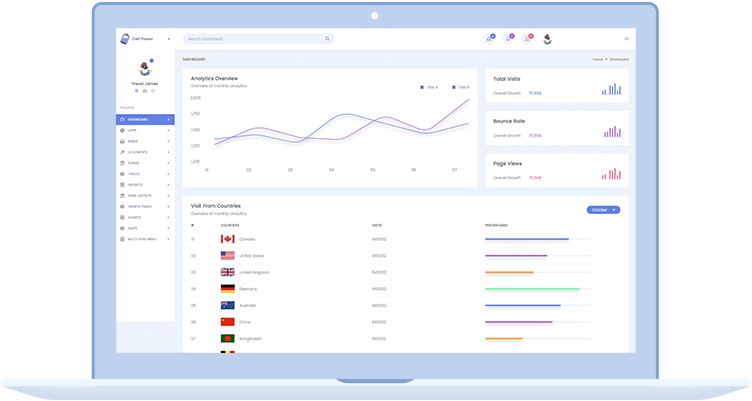Click the Search Dashboard input field
Viewport: 752px width, 401px height.
point(255,39)
